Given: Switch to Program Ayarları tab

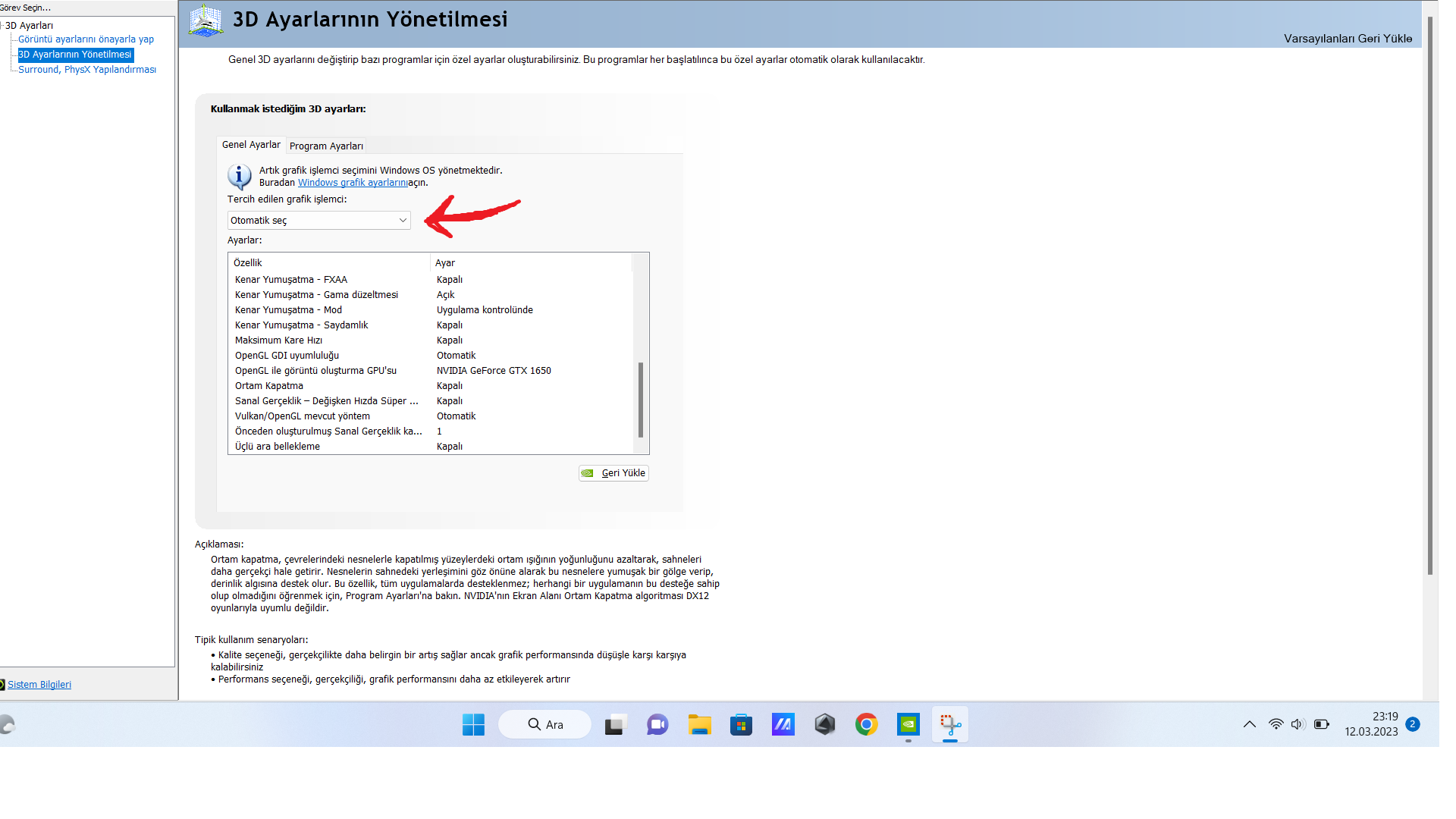Looking at the screenshot, I should pyautogui.click(x=326, y=146).
